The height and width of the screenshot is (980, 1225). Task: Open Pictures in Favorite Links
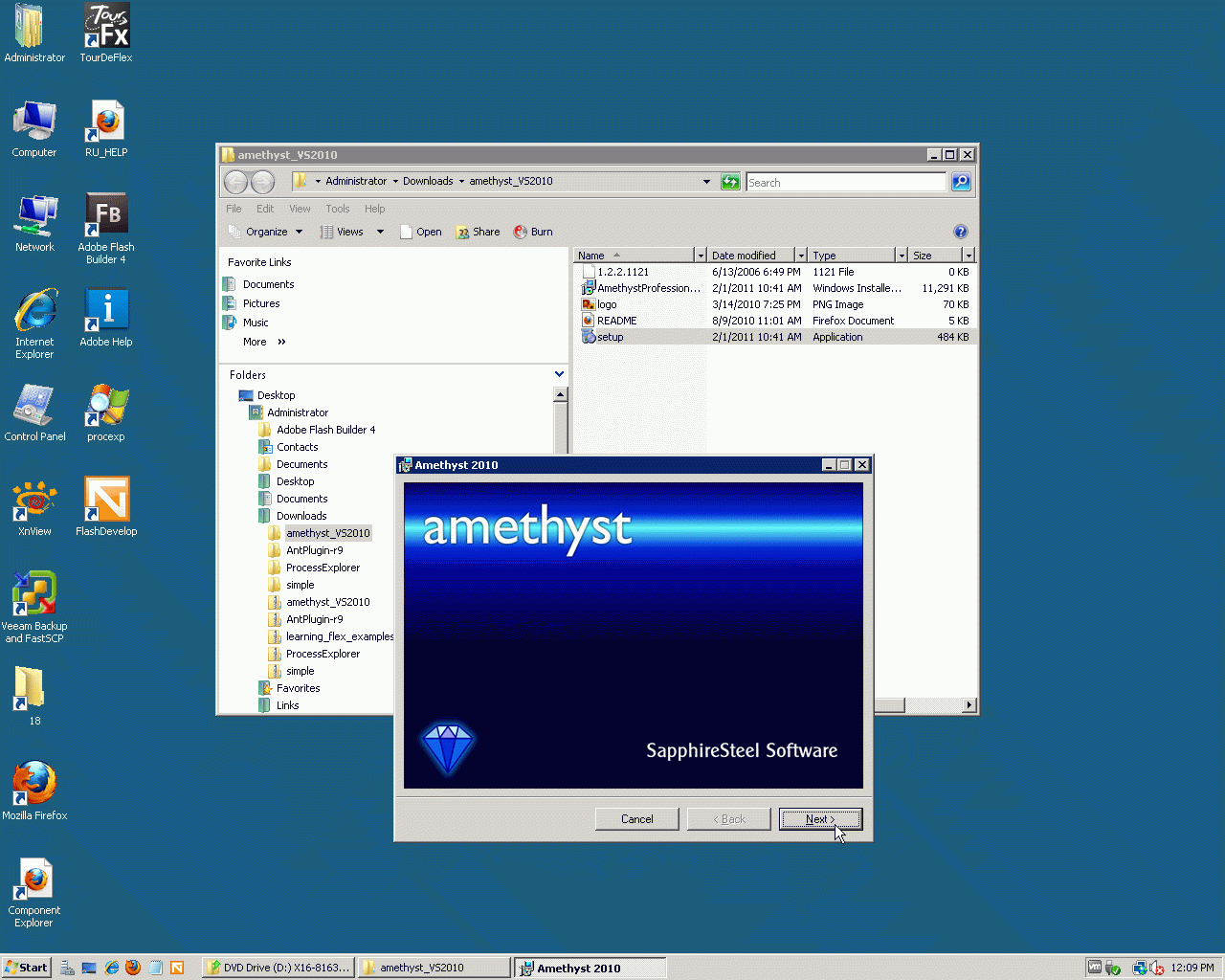pyautogui.click(x=252, y=303)
